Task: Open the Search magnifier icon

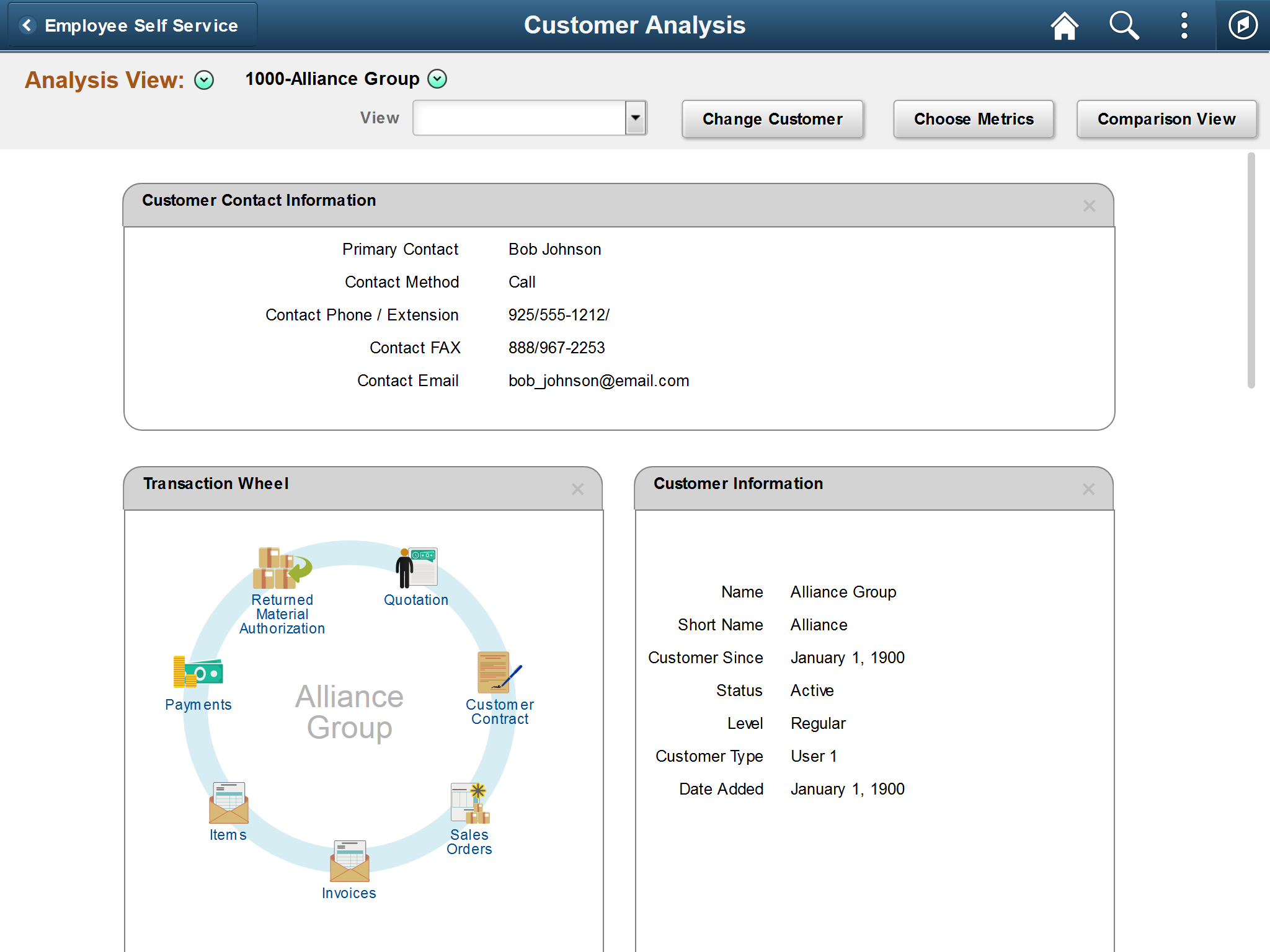Action: [1124, 26]
